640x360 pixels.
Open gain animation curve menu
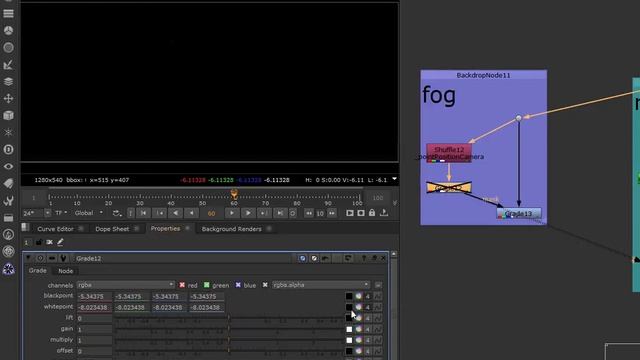point(378,329)
